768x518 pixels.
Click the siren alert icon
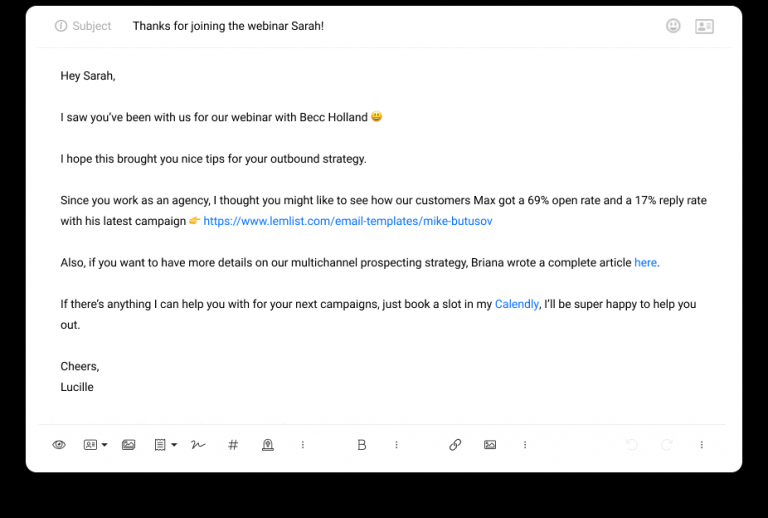tap(267, 445)
